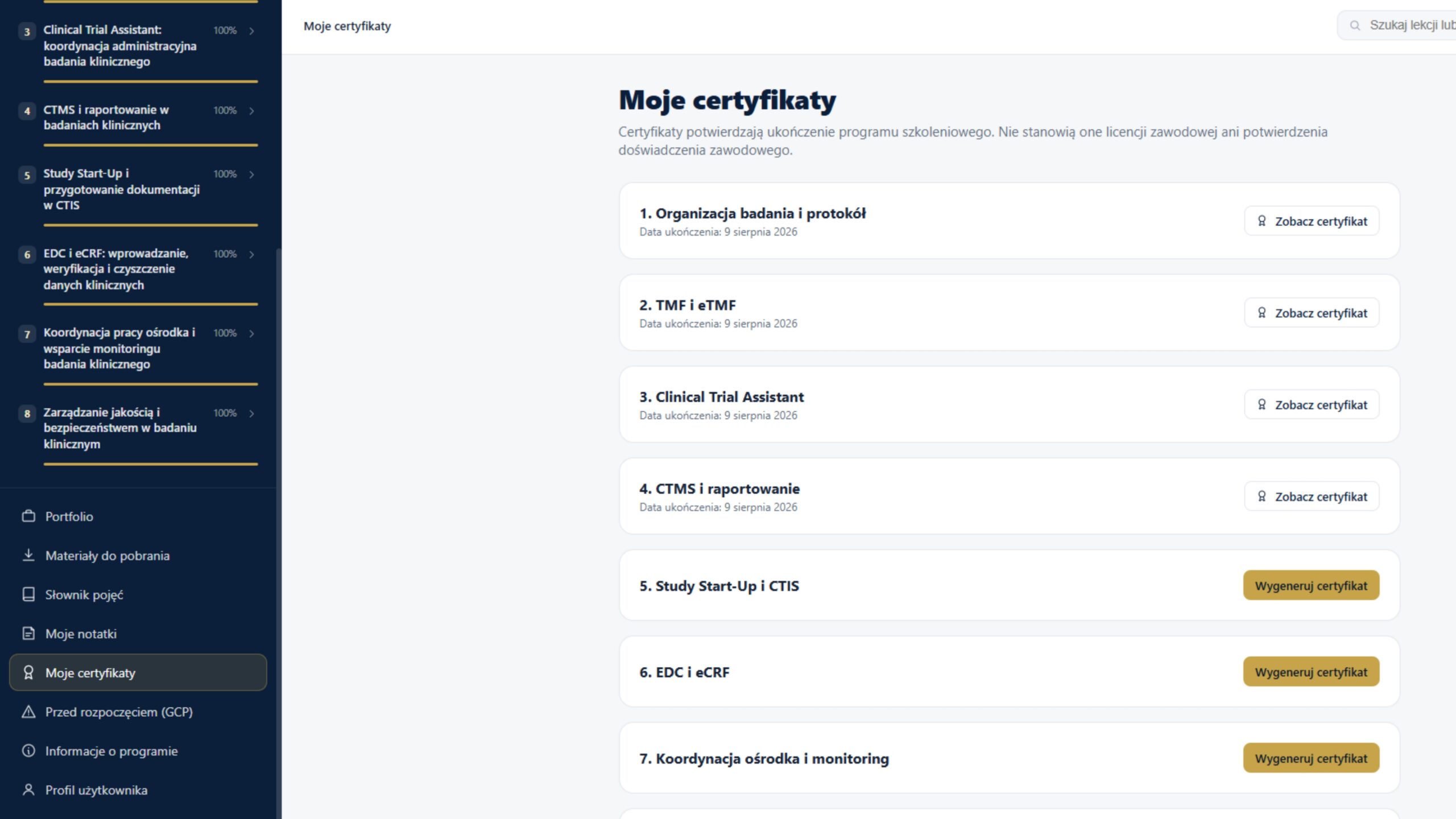Generate certificate for EDC i eCRF
The image size is (1456, 819).
(x=1312, y=672)
